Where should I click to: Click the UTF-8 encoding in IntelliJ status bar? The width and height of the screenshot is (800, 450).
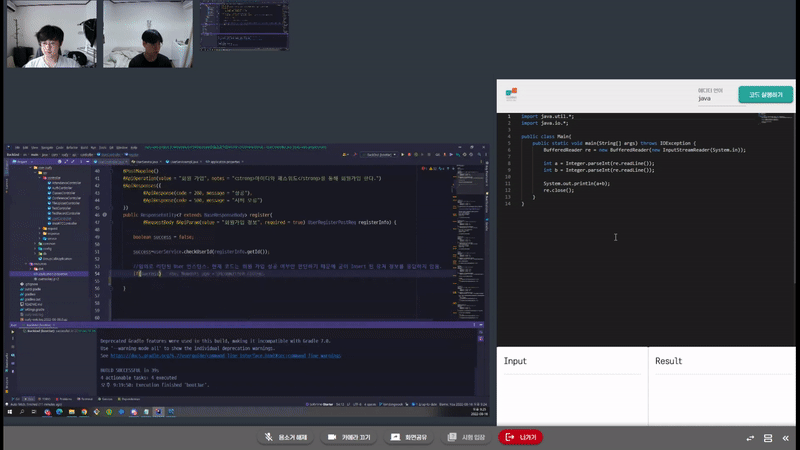pyautogui.click(x=357, y=405)
